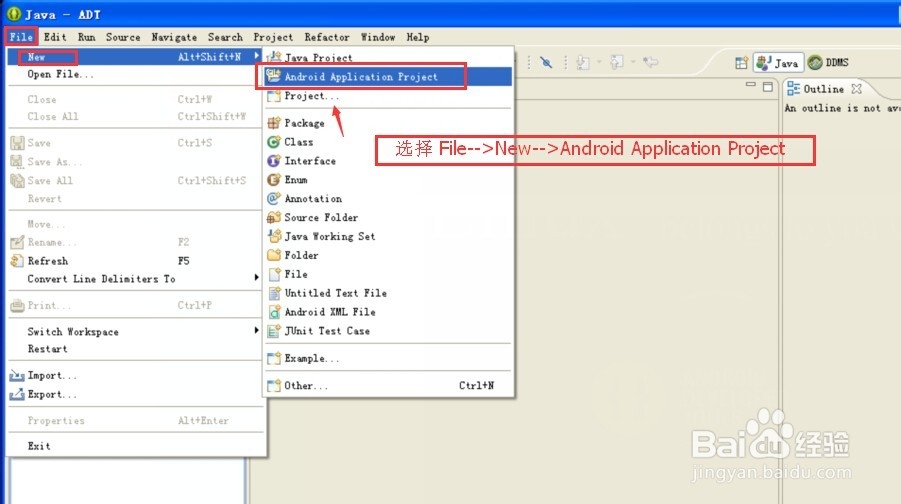Click the Package icon
Image resolution: width=901 pixels, height=504 pixels.
tap(274, 122)
